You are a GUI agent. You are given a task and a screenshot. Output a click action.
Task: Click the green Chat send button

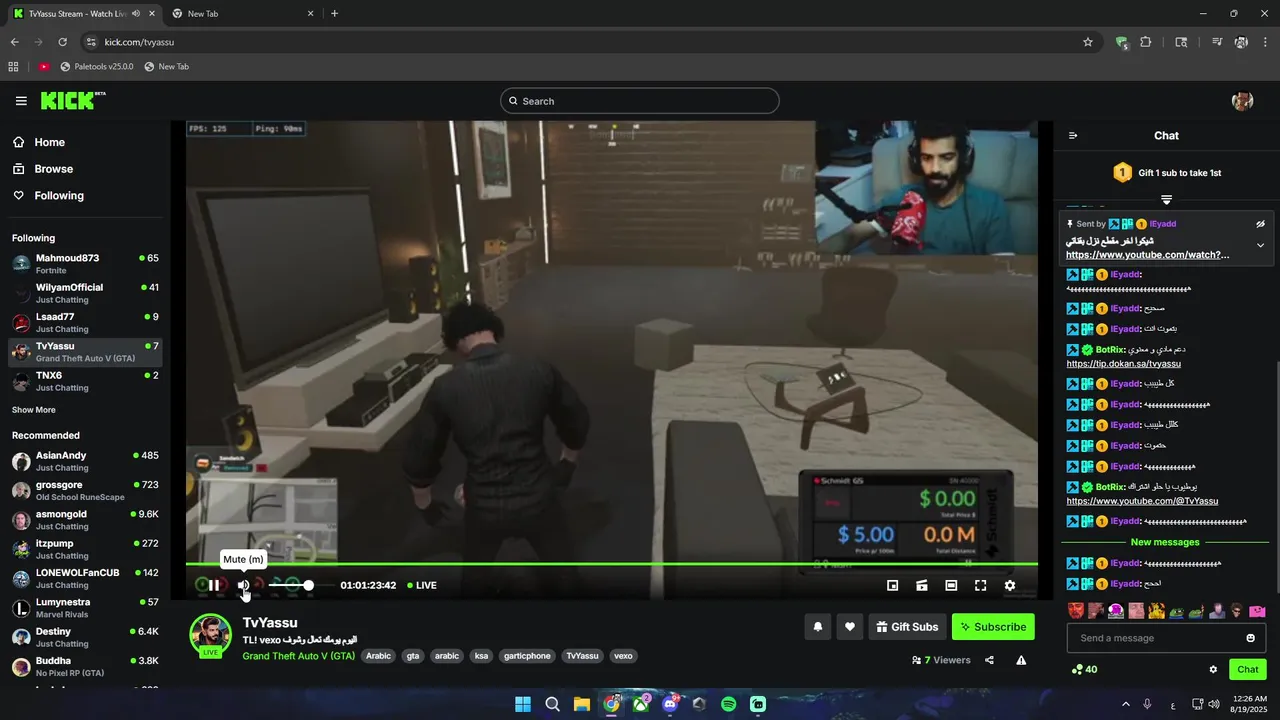(1248, 670)
